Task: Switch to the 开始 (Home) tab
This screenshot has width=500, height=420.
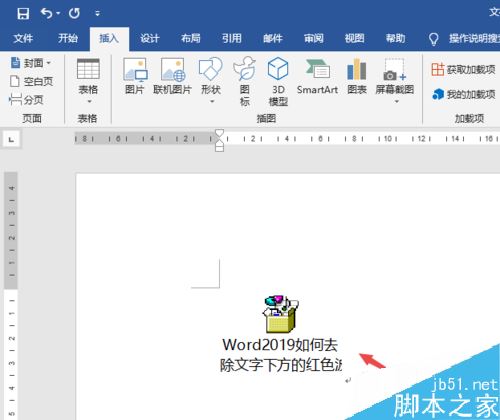Action: tap(68, 38)
